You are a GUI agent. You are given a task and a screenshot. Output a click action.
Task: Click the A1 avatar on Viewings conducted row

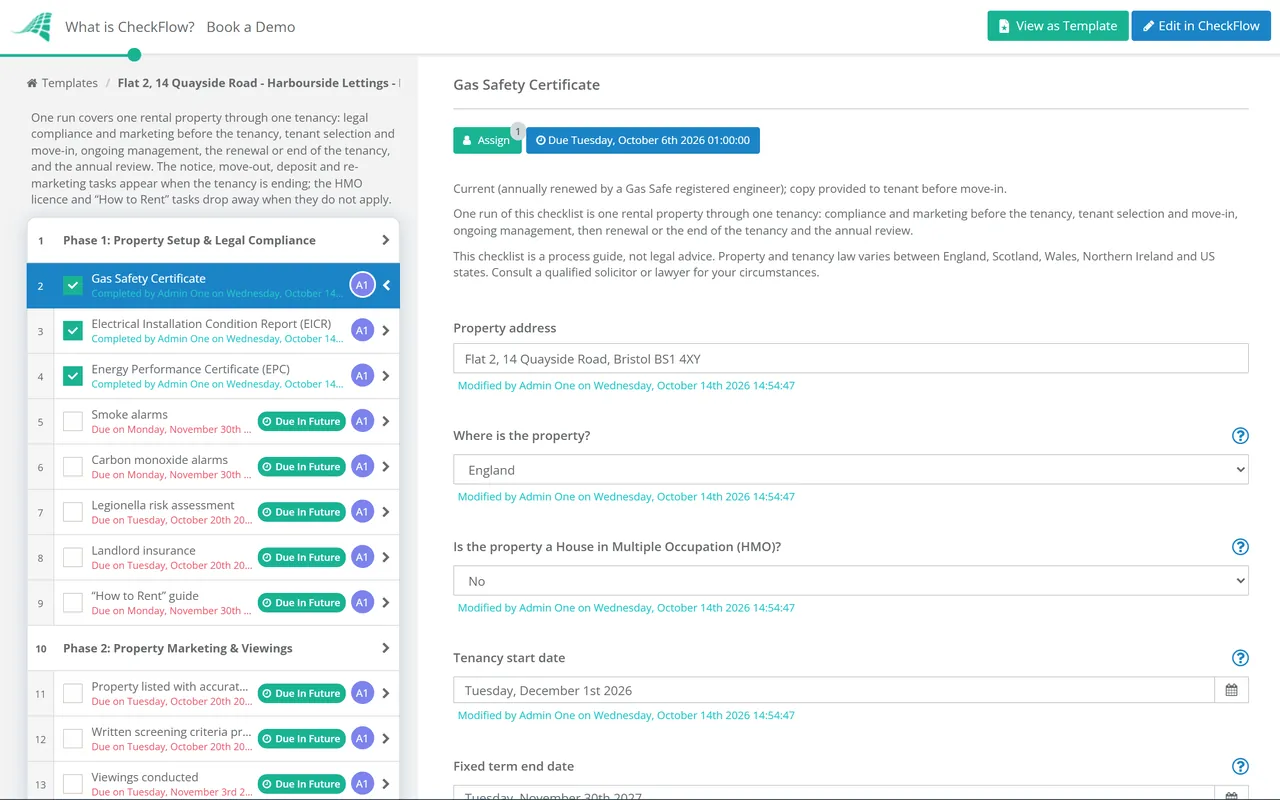[x=362, y=784]
